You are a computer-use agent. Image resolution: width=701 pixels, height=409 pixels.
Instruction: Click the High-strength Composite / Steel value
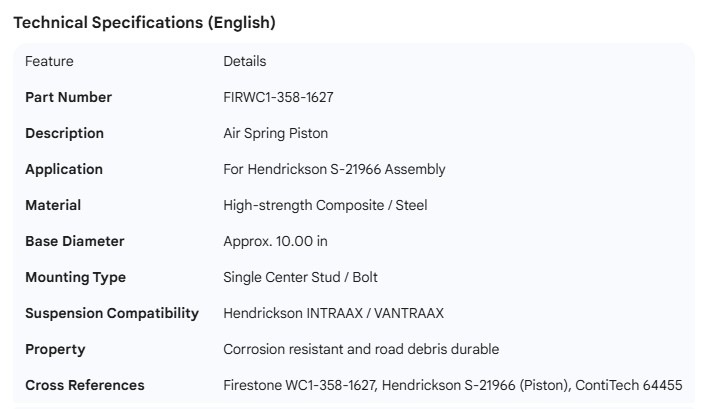coord(325,205)
